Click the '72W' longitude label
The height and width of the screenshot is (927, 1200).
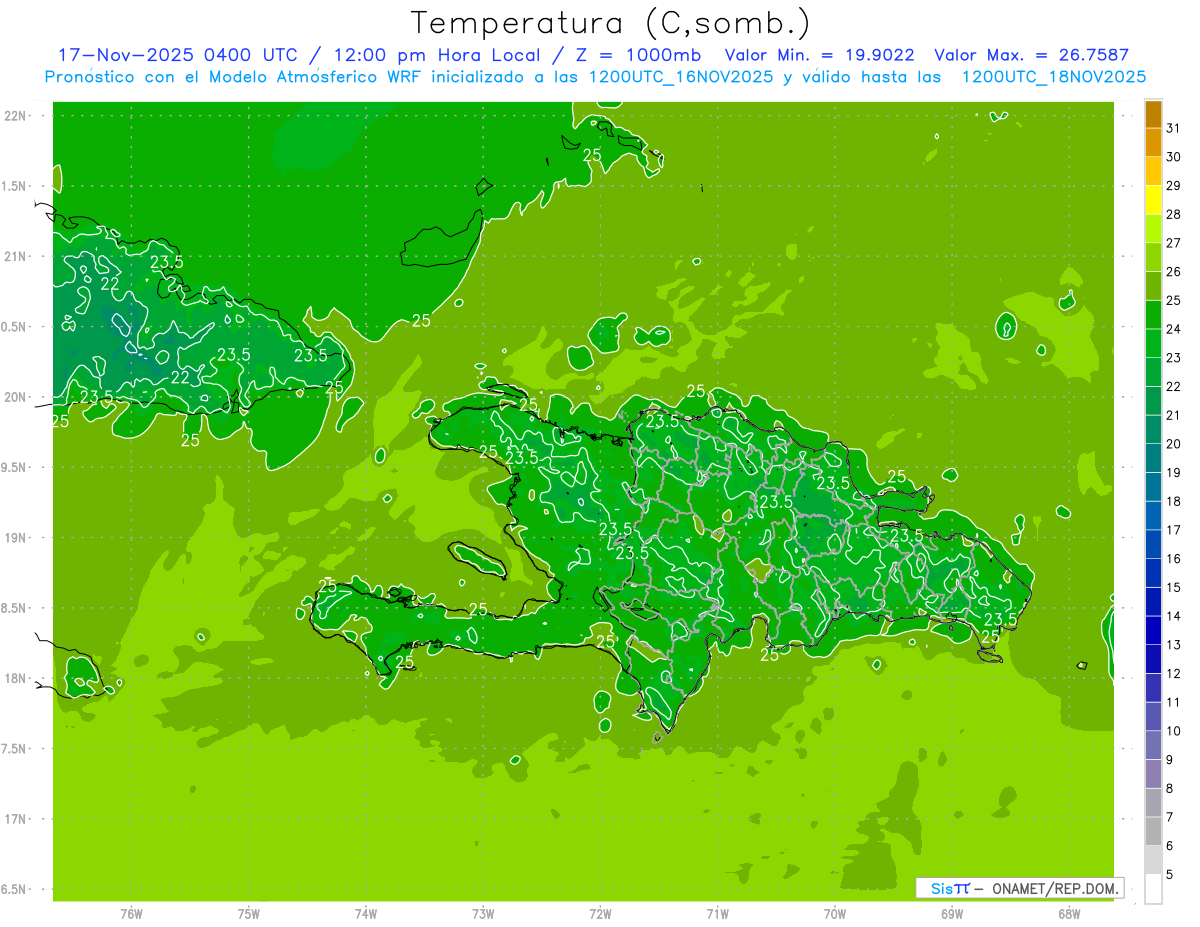tap(600, 913)
